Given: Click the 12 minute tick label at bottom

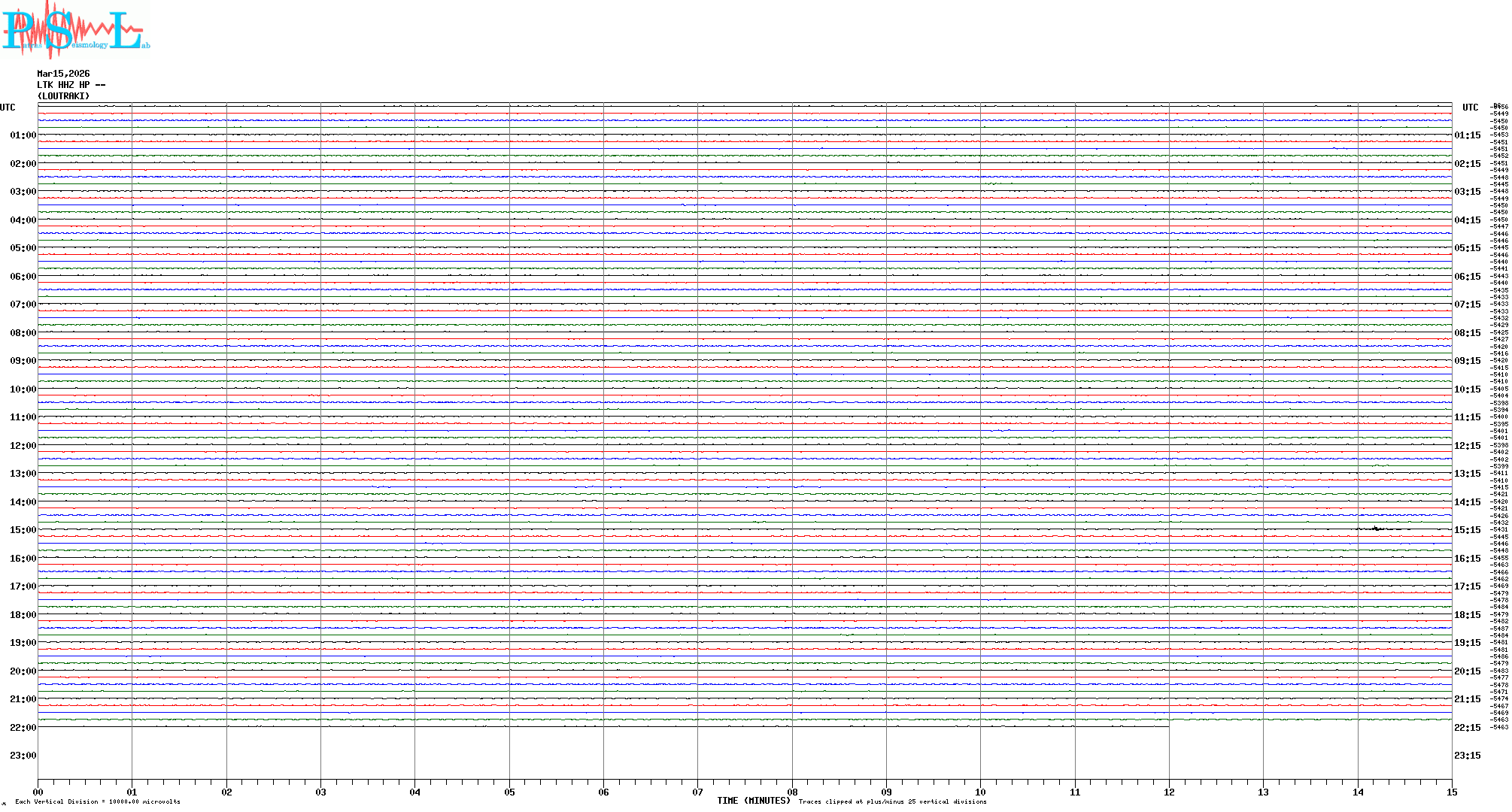Looking at the screenshot, I should pos(1169,792).
